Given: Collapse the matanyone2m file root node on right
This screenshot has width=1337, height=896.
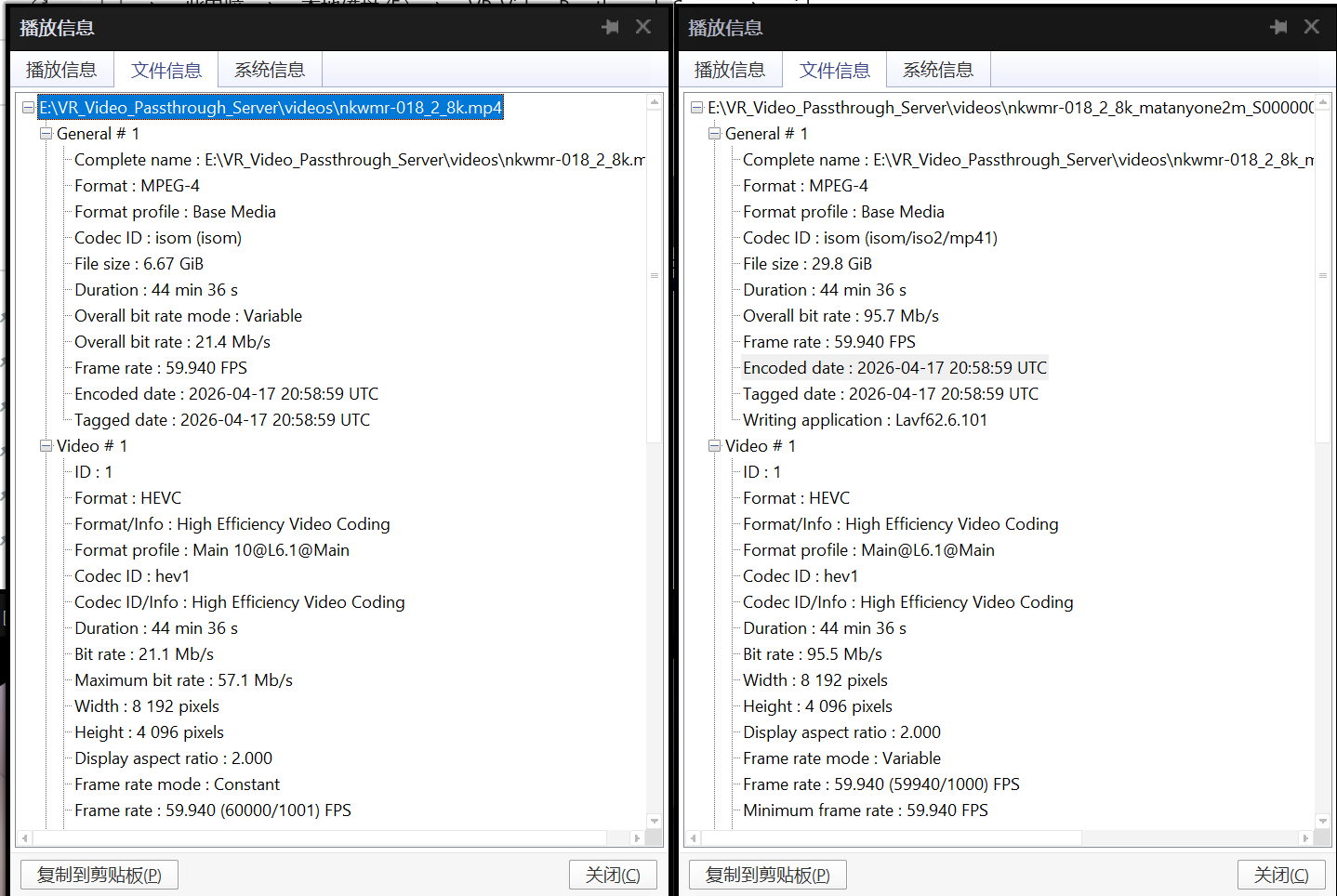Looking at the screenshot, I should 696,108.
